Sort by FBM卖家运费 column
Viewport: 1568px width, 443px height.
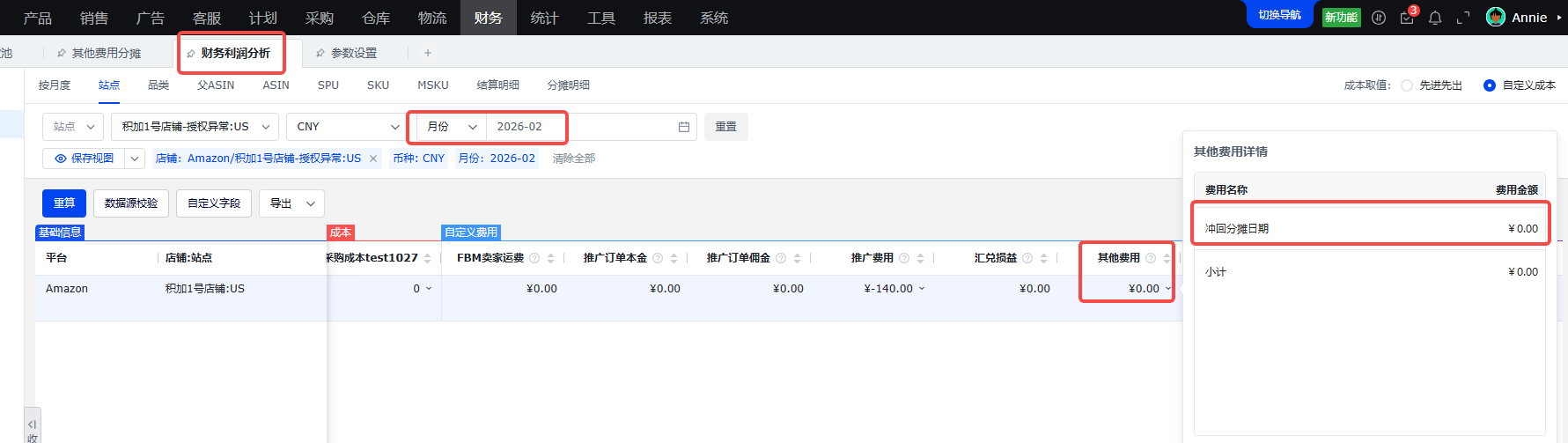tap(551, 258)
